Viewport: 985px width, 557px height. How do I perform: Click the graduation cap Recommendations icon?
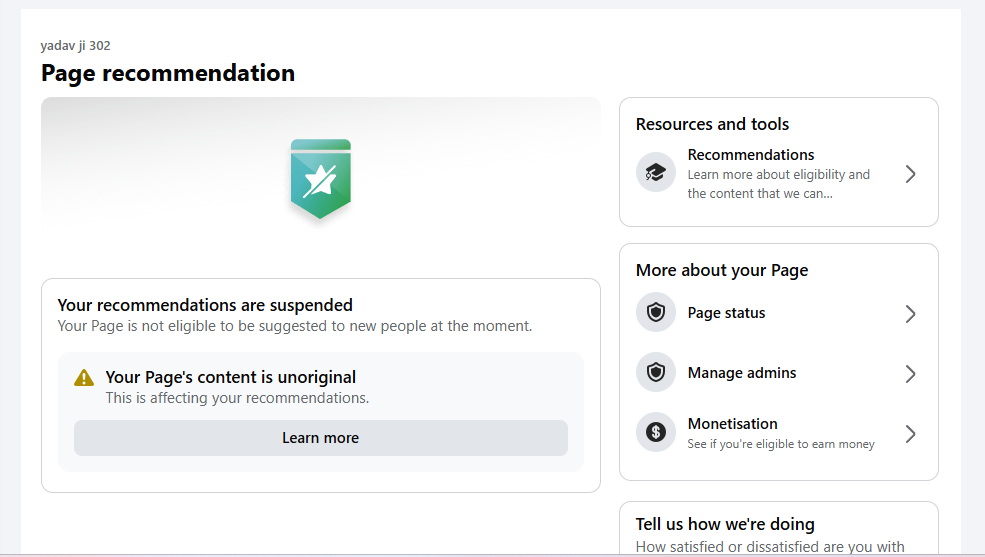(656, 173)
